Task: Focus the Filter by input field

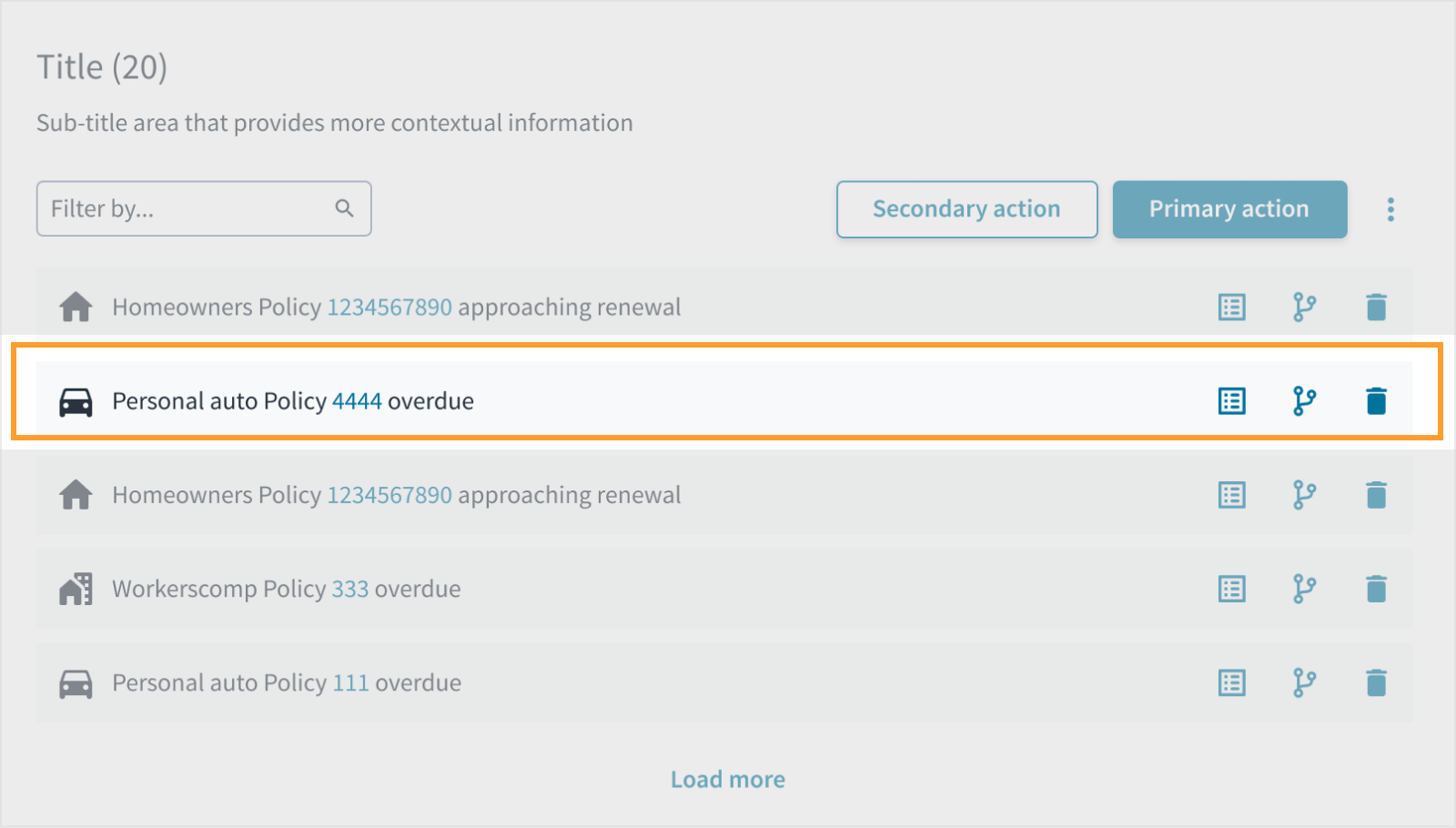Action: [x=204, y=208]
